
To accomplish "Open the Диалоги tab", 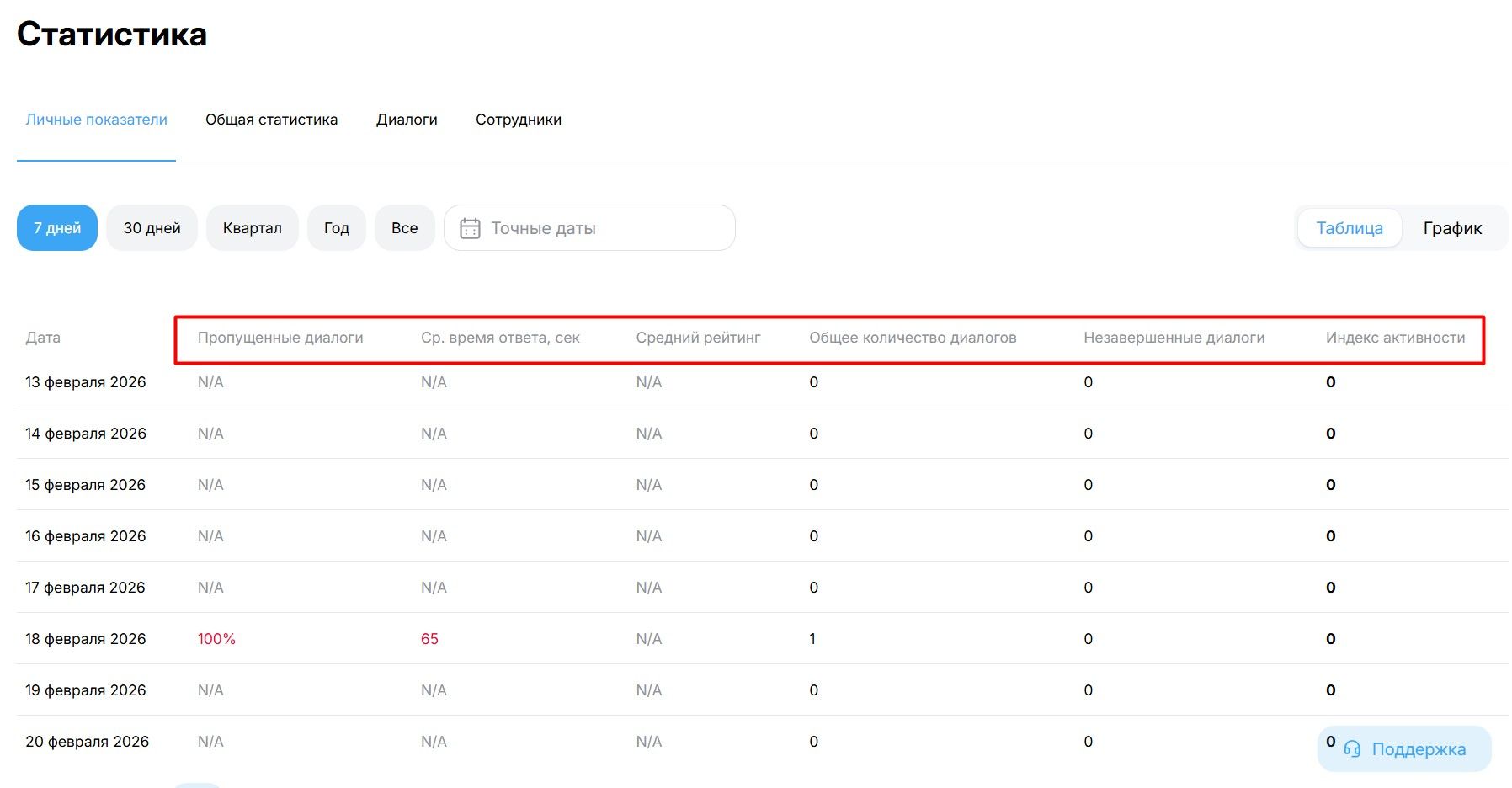I will click(407, 120).
